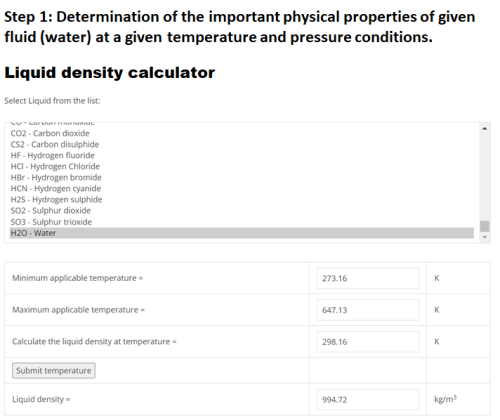Click the list scrollbar up arrow

pos(485,128)
